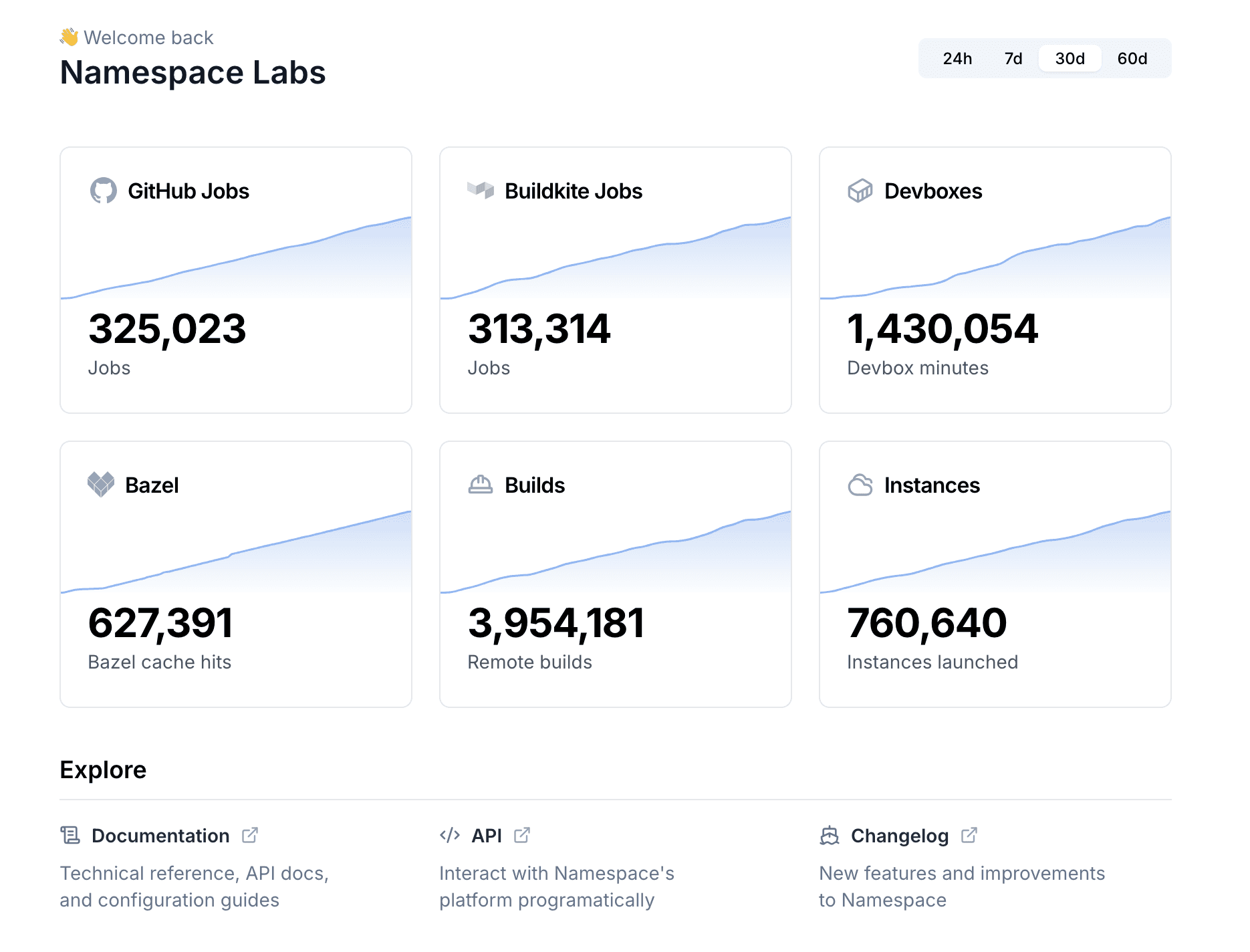Switch time range to 24h
This screenshot has height=952, width=1250.
coord(957,59)
